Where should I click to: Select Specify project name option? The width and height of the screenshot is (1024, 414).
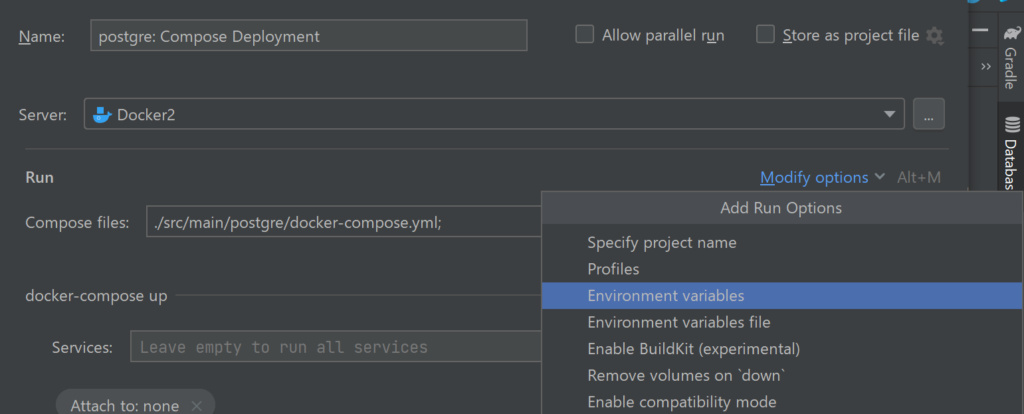(x=662, y=242)
